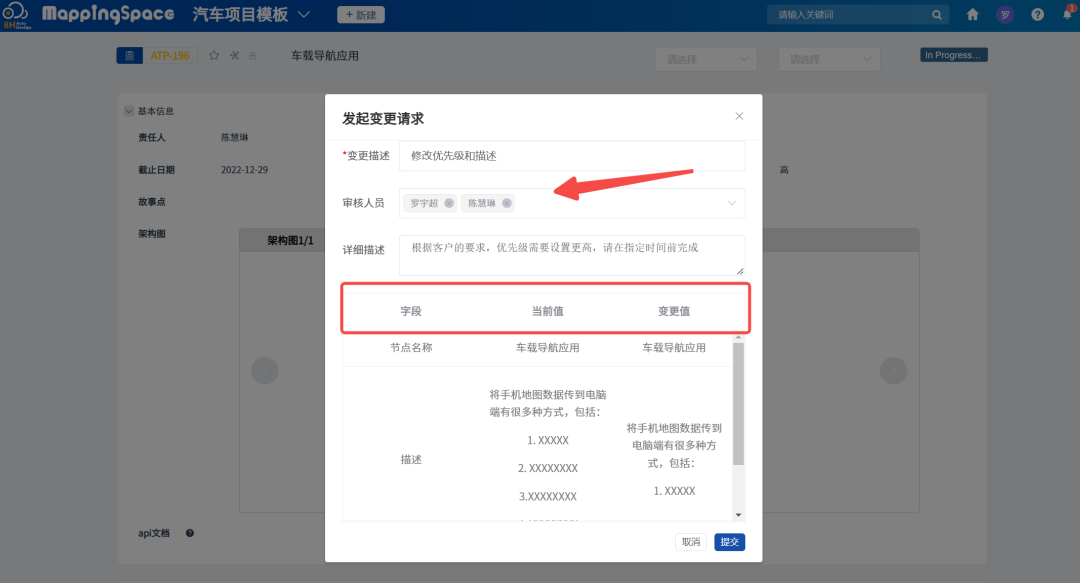Screen dimensions: 1080x583
Task: Click the purple user avatar
Action: click(x=1005, y=15)
